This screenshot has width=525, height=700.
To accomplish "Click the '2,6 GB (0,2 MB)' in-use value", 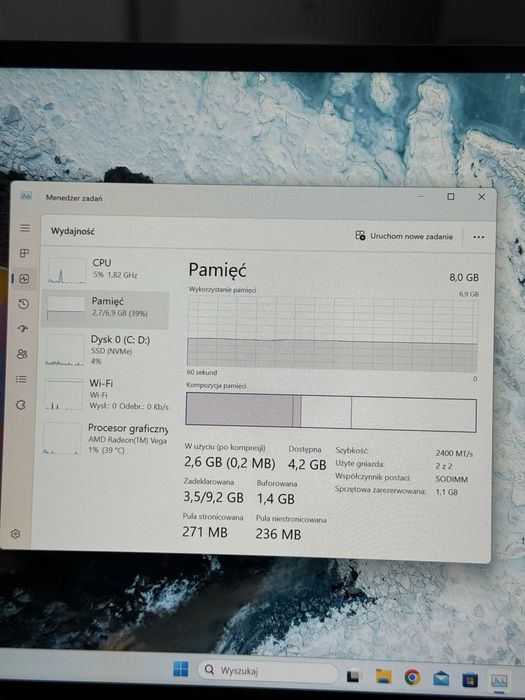I will [x=229, y=462].
